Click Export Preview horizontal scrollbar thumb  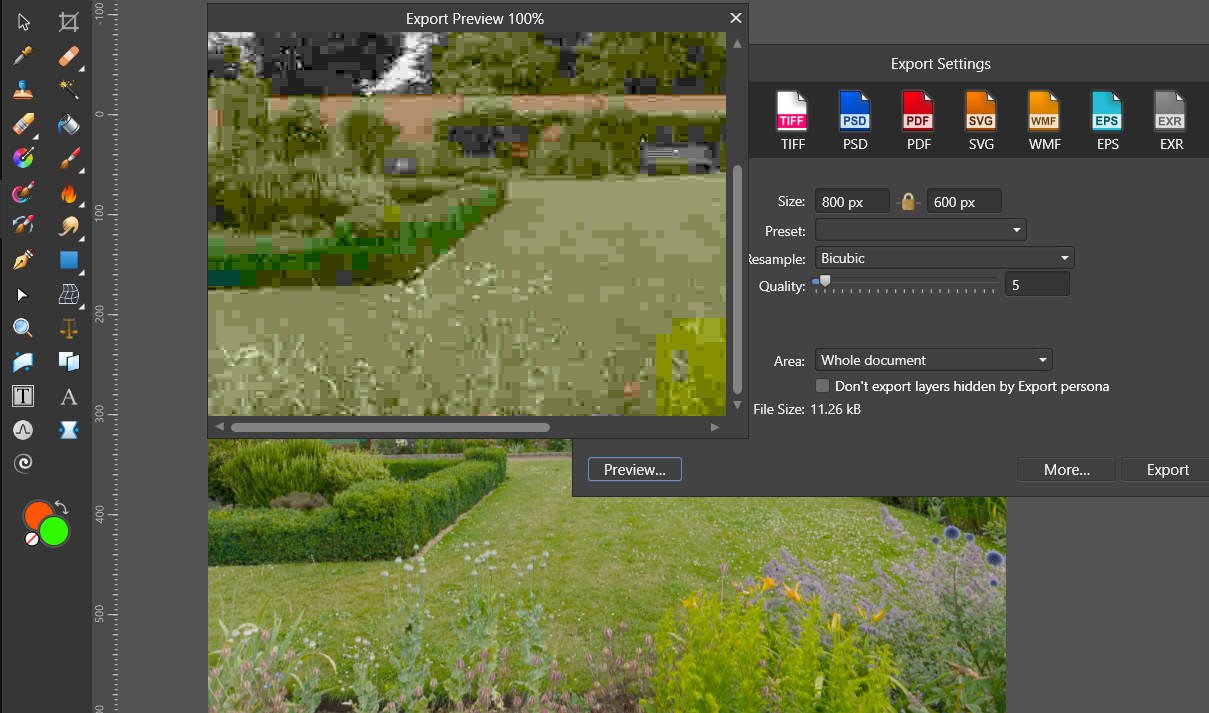coord(390,427)
